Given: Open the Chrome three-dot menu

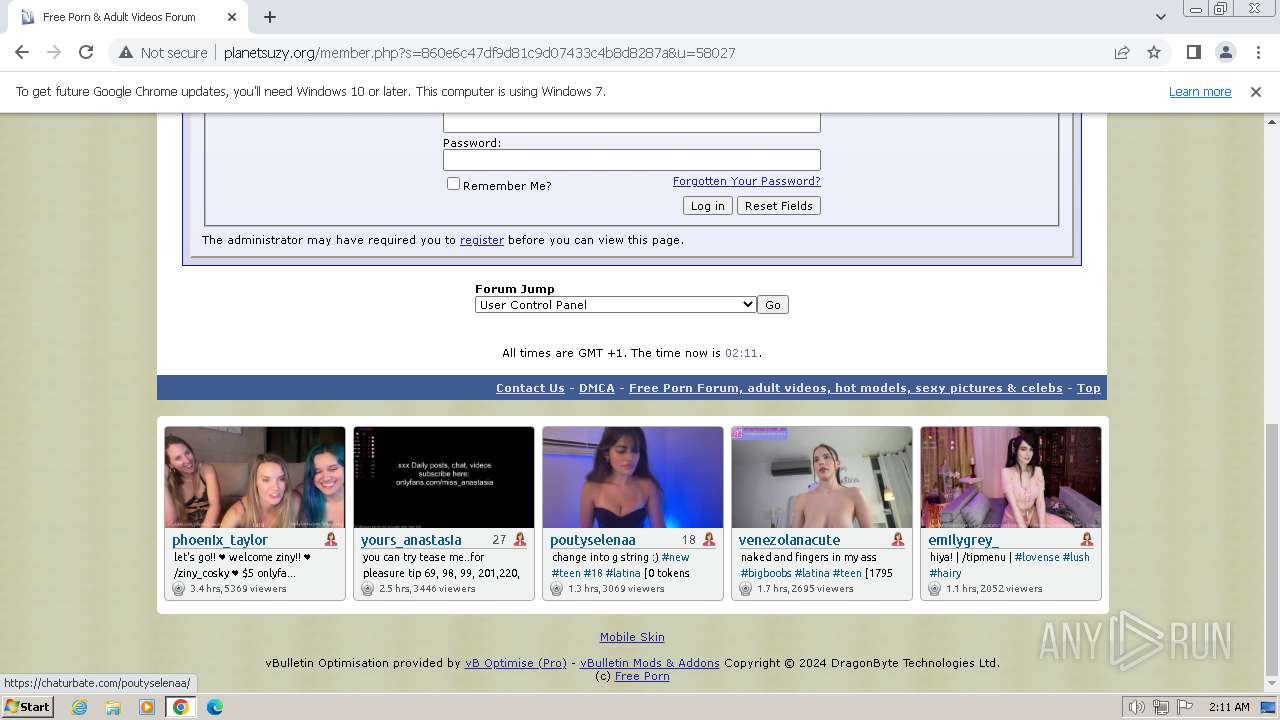Looking at the screenshot, I should tap(1257, 52).
